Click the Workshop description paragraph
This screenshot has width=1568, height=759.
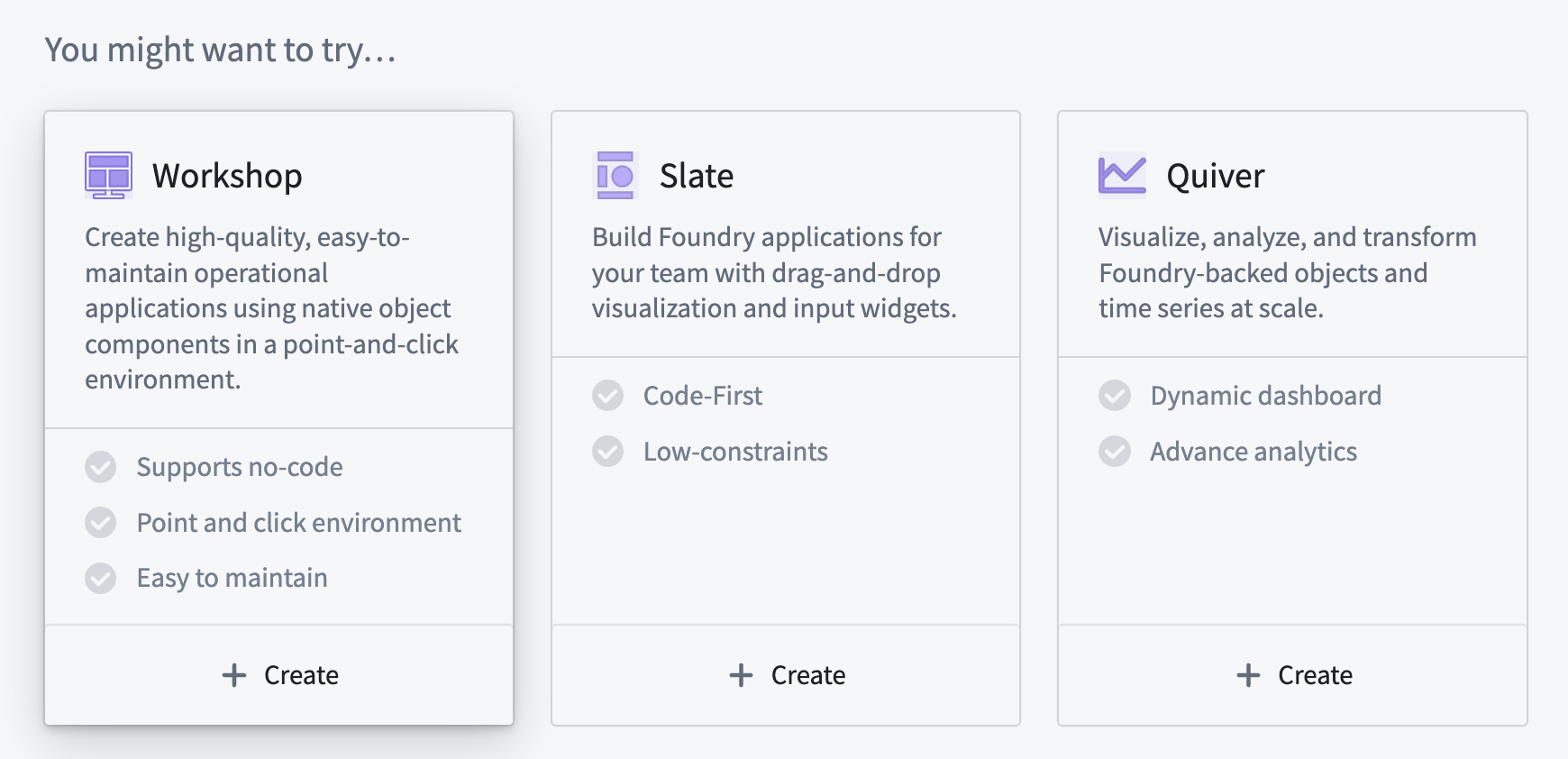pos(272,308)
